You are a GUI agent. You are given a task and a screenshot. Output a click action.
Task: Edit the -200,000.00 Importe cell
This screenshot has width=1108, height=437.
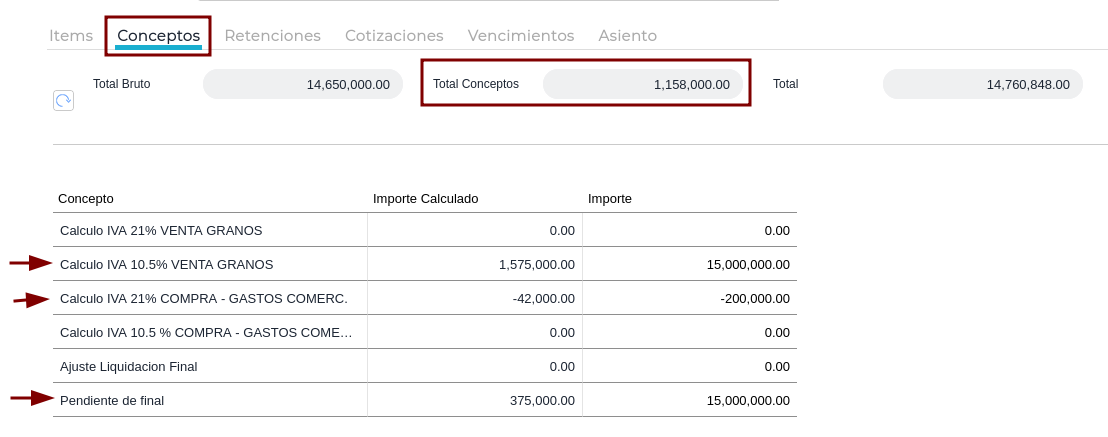coord(690,298)
